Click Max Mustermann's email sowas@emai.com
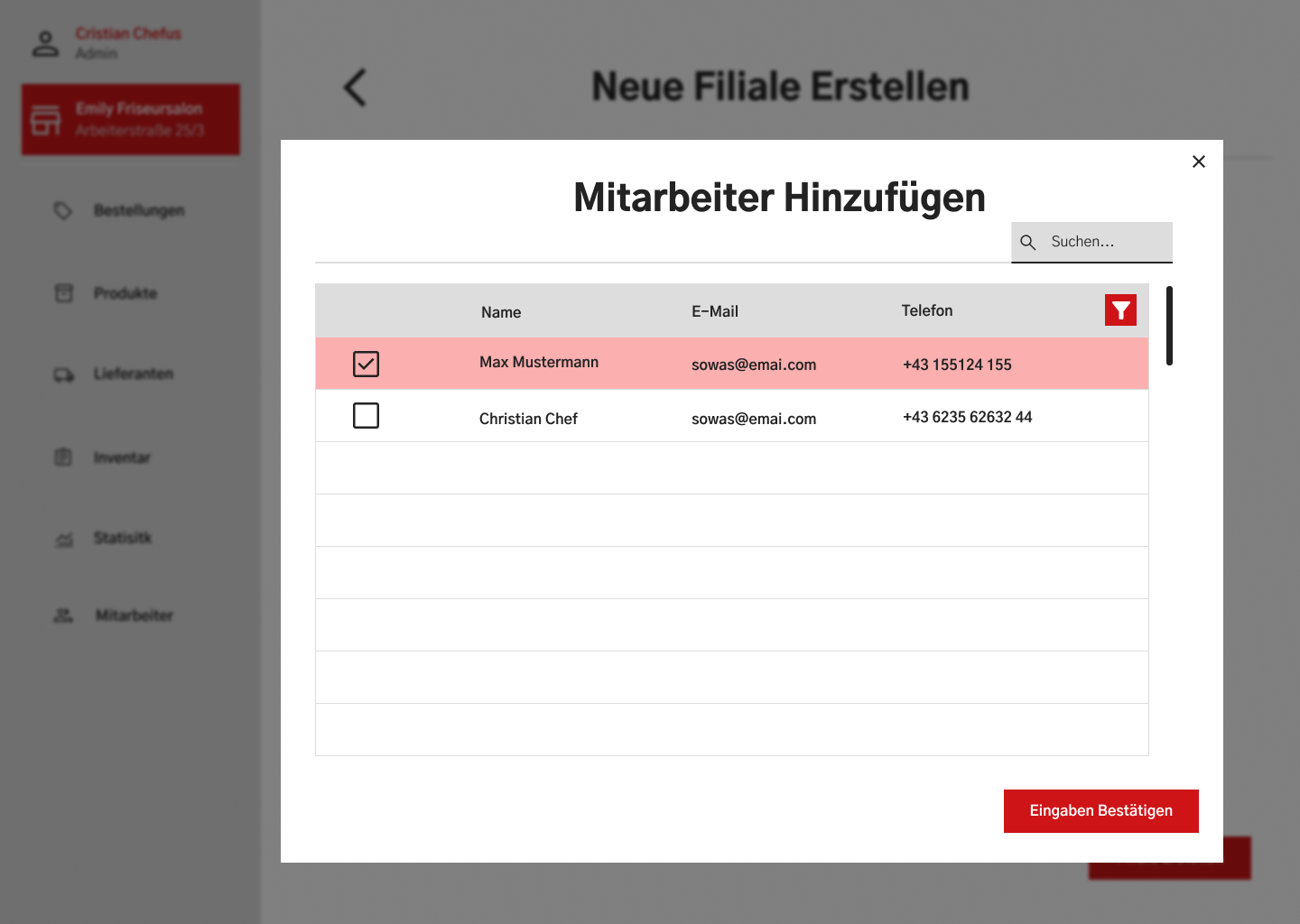The height and width of the screenshot is (924, 1300). pos(753,365)
